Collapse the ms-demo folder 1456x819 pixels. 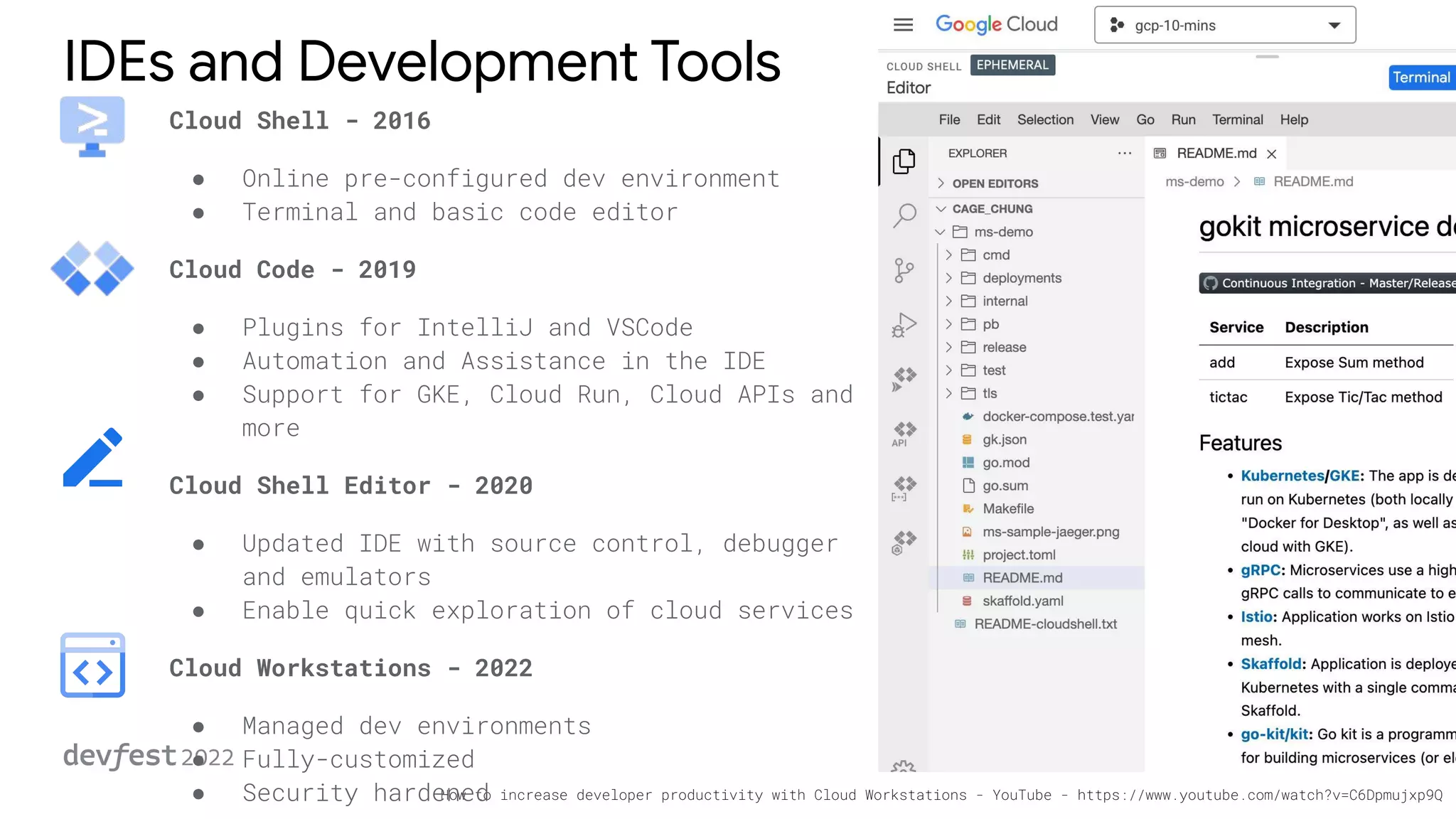point(940,232)
